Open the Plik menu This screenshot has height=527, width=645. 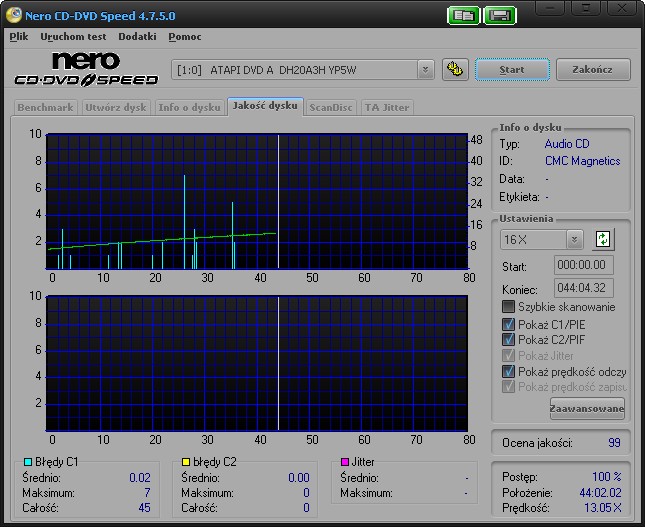click(19, 37)
